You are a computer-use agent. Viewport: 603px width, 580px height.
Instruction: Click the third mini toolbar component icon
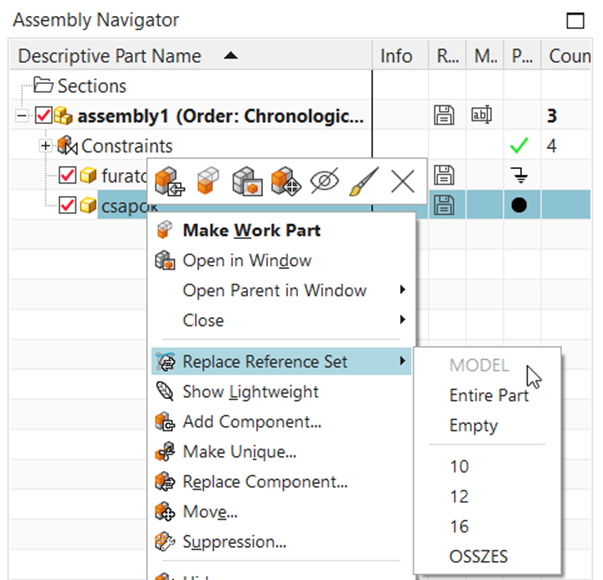pos(245,181)
